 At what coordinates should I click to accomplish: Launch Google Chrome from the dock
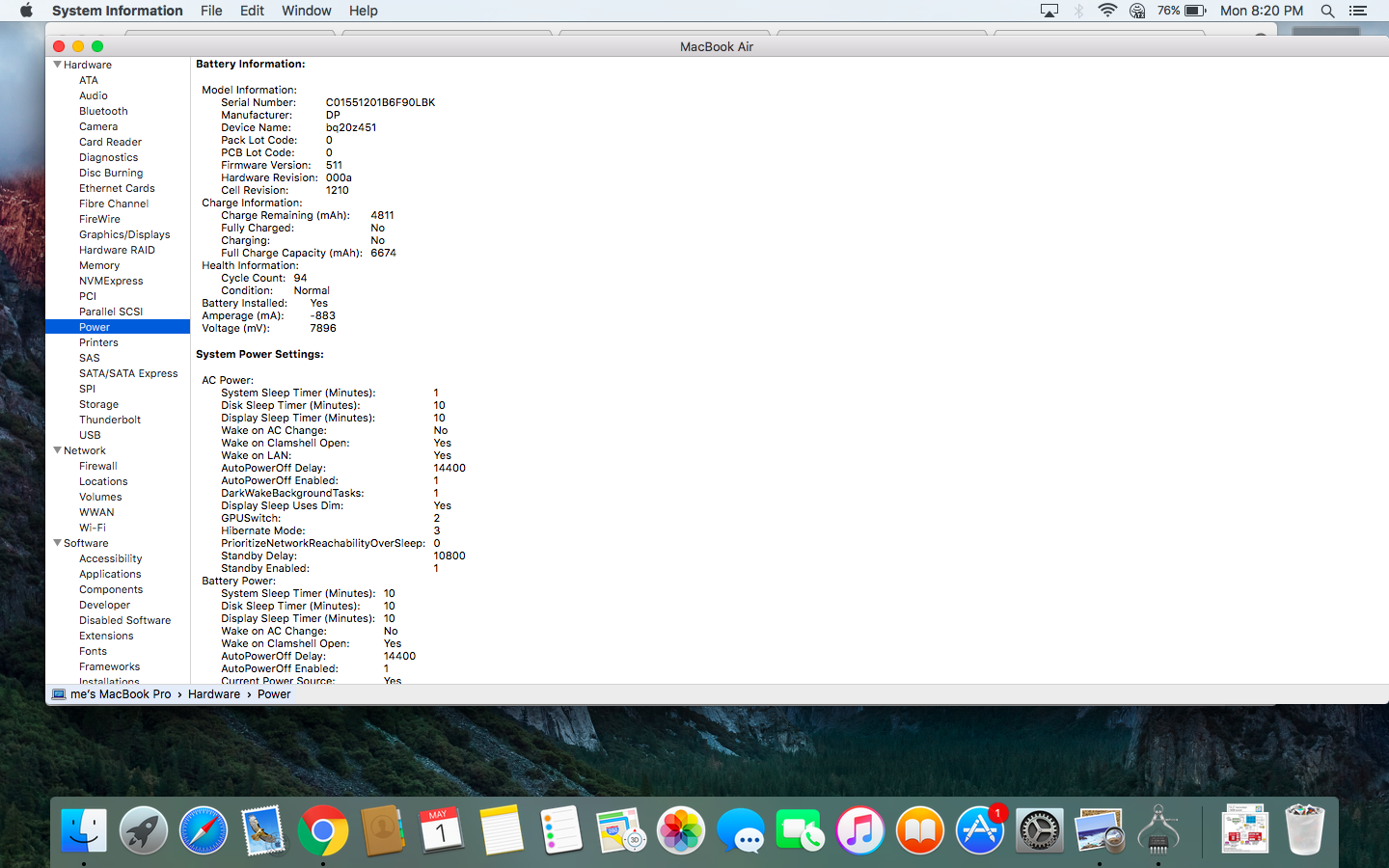[323, 829]
